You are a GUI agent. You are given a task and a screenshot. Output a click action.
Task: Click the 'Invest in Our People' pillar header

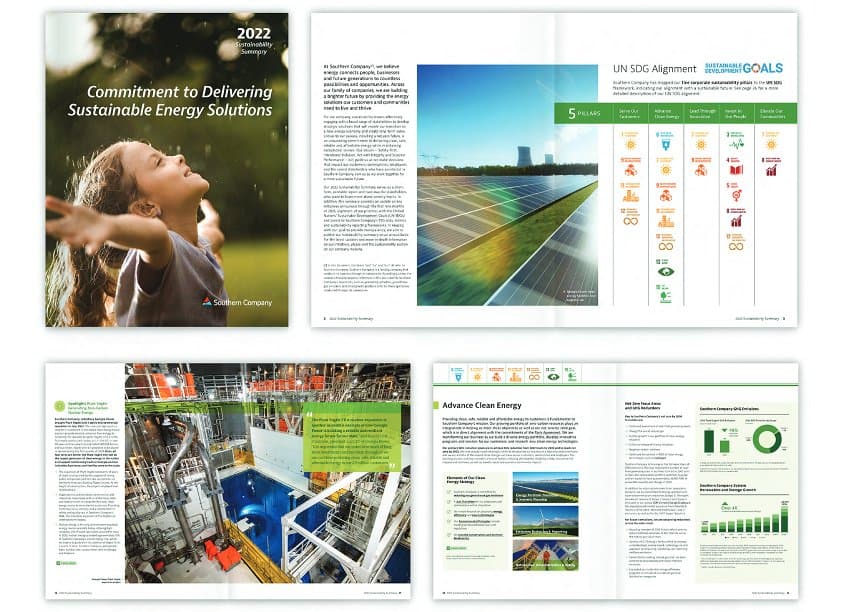pos(736,113)
